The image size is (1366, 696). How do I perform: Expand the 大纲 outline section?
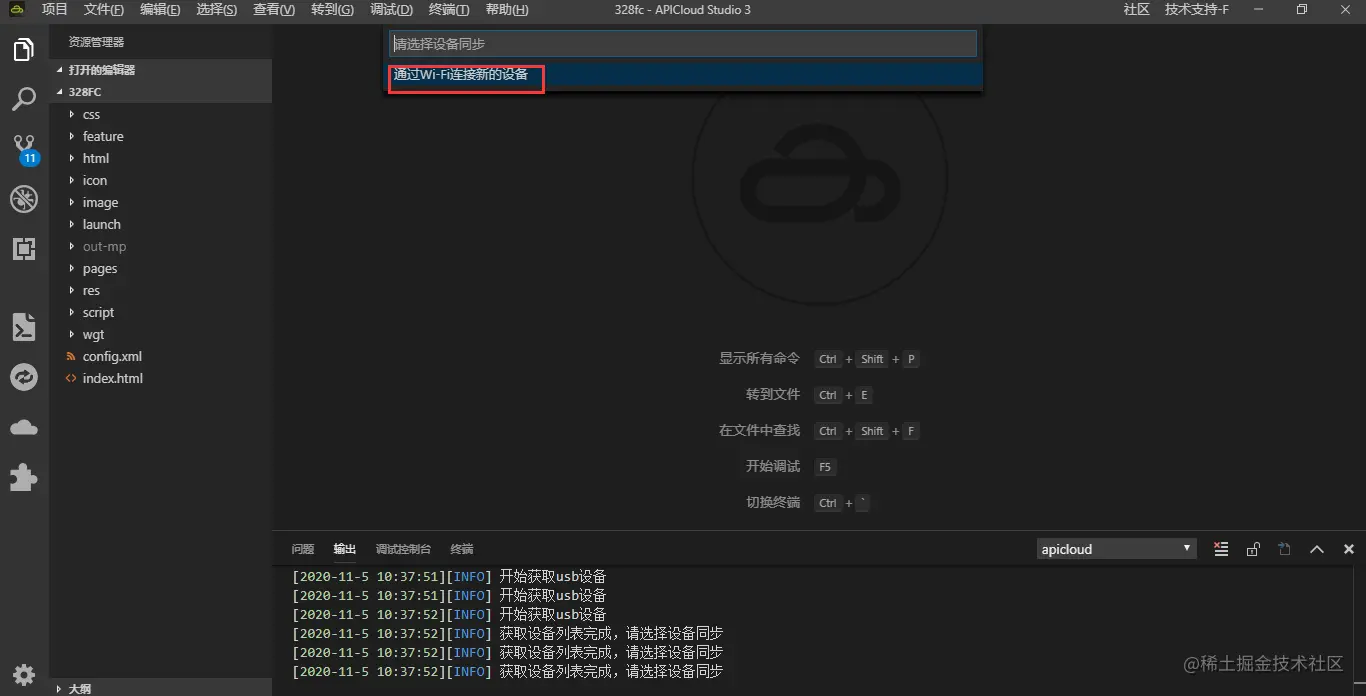(160, 688)
